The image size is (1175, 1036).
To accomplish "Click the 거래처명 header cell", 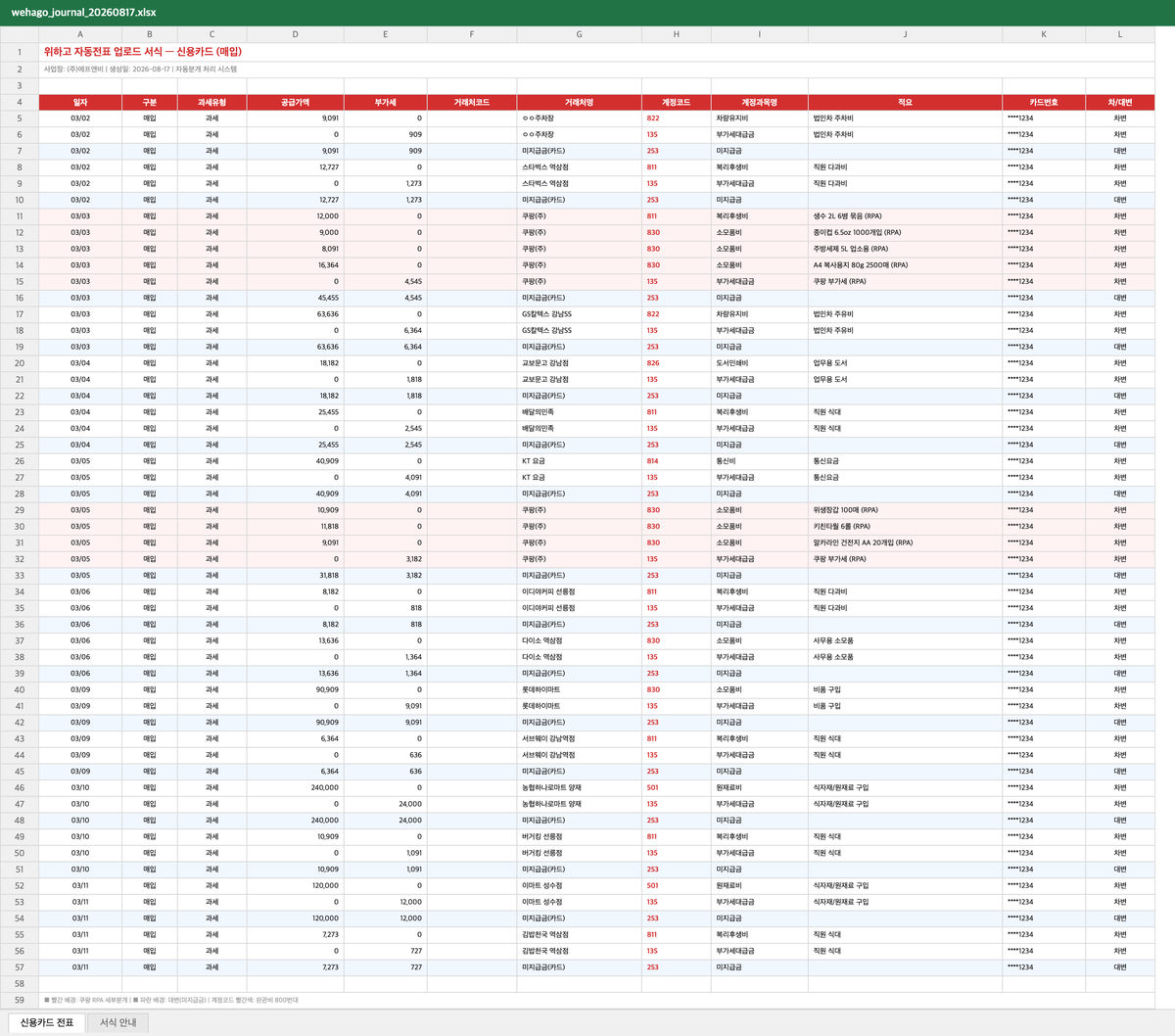I will coord(579,102).
